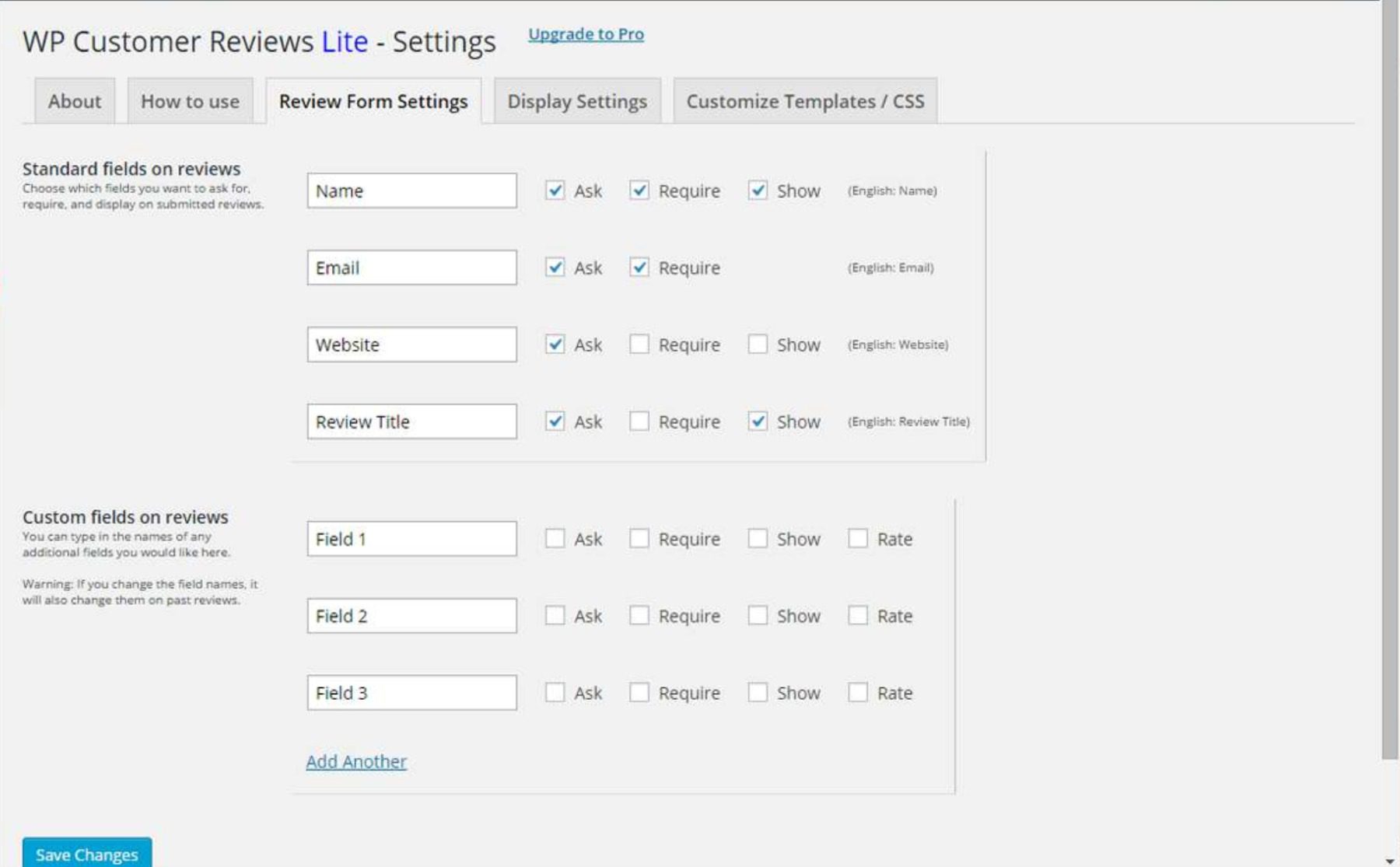Screen dimensions: 1400x867
Task: Click the Upgrade to Pro link
Action: 585,34
